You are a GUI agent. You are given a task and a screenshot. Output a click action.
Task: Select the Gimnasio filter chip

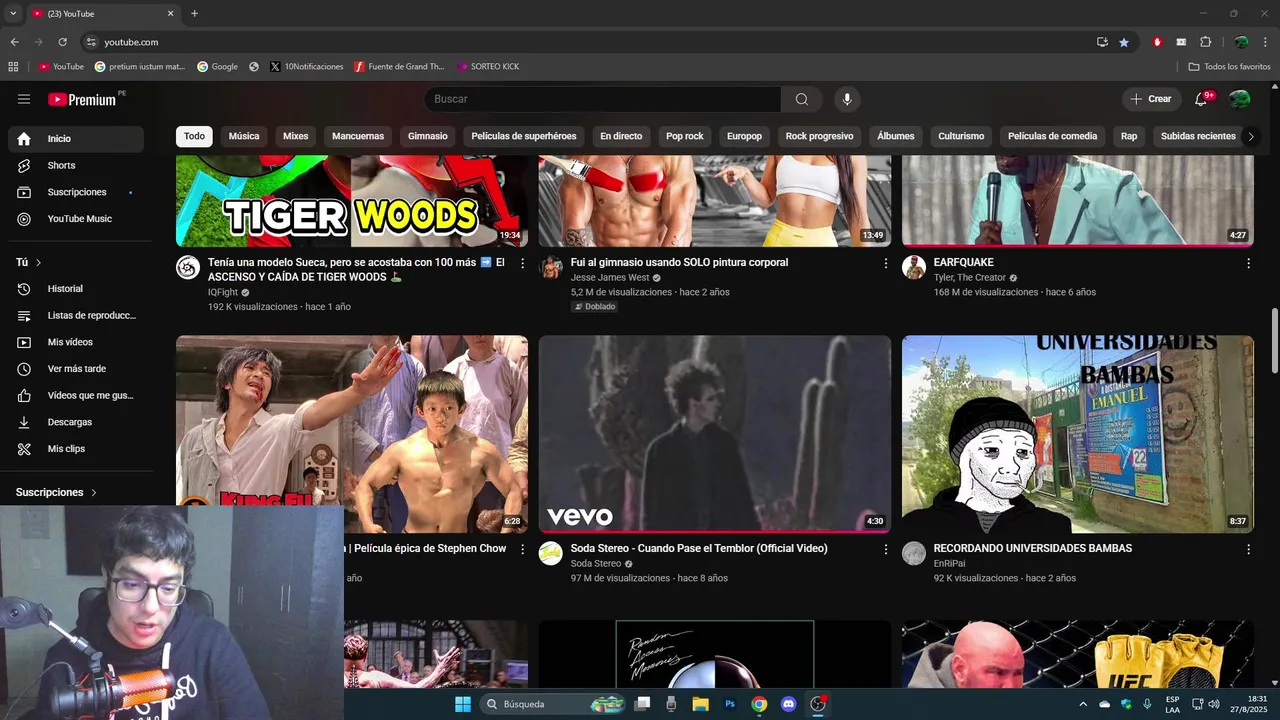428,136
